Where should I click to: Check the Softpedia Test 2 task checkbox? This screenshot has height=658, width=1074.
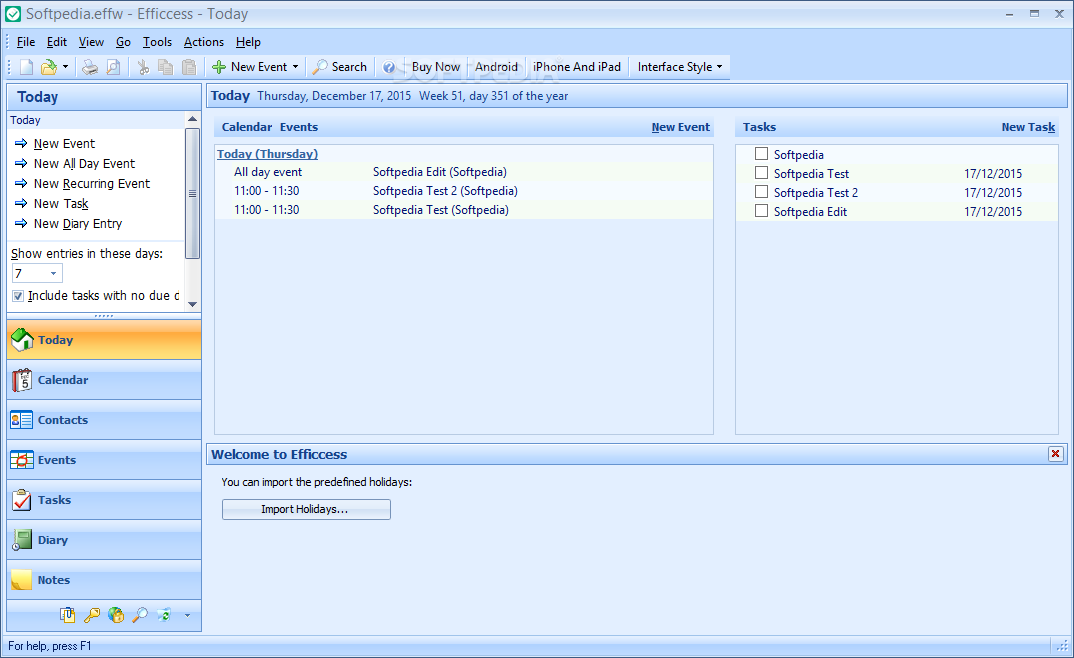[x=761, y=192]
